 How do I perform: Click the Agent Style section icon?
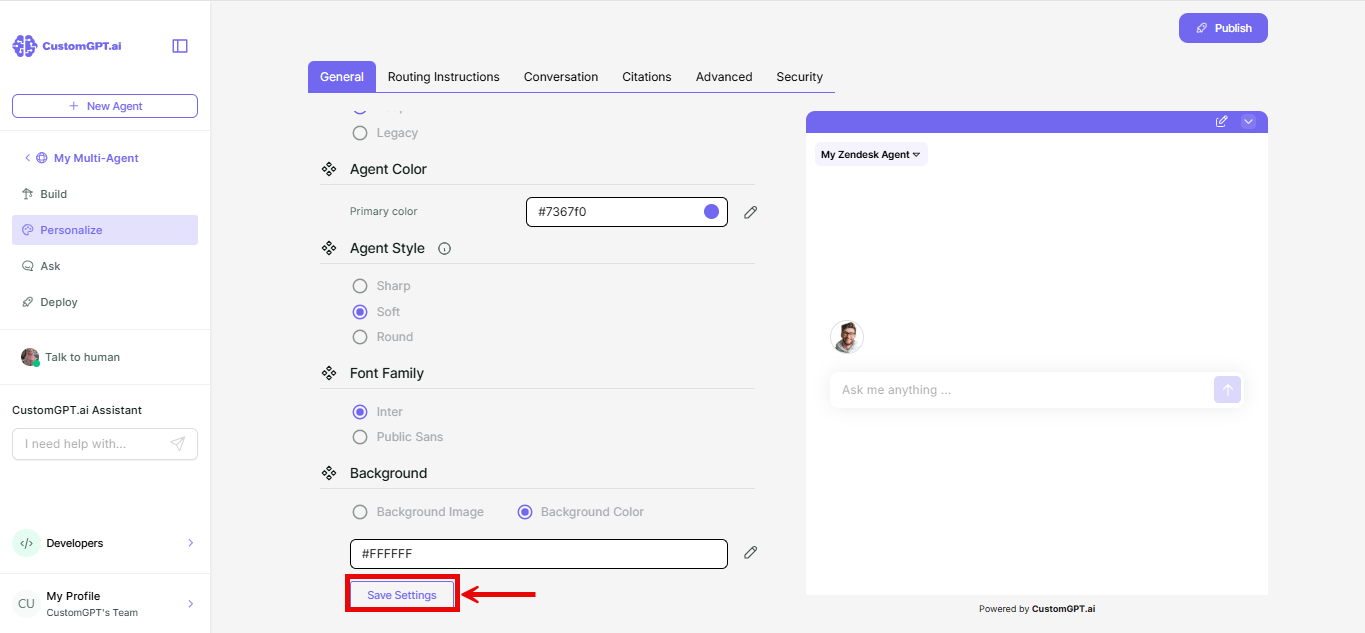click(329, 249)
